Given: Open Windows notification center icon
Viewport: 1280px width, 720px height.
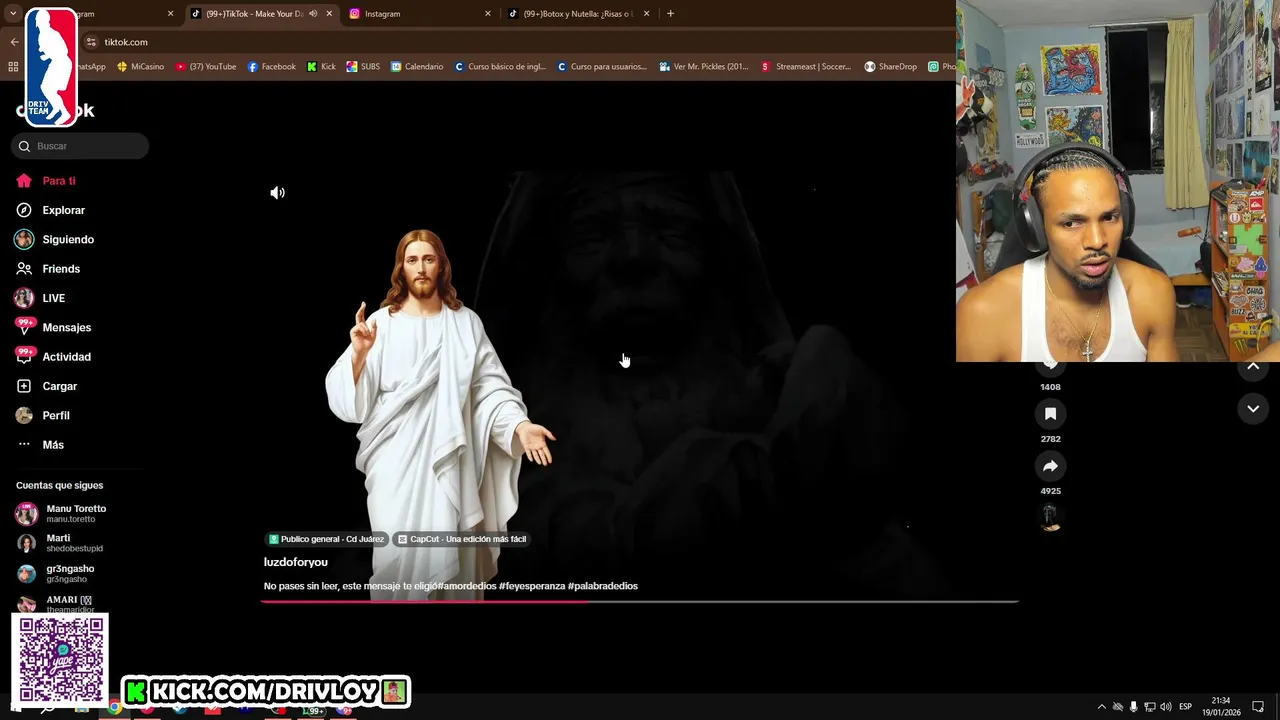Looking at the screenshot, I should click(x=1258, y=707).
